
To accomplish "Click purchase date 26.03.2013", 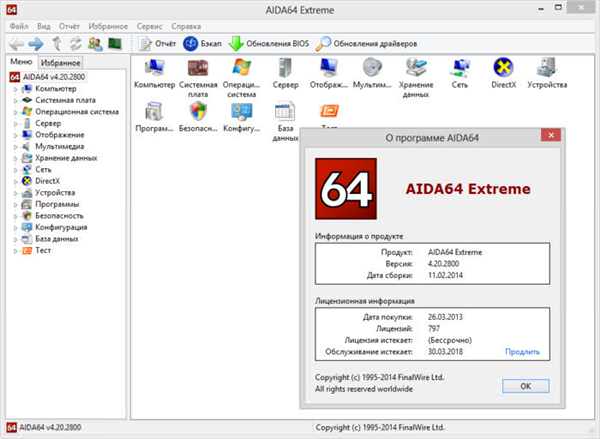I will pyautogui.click(x=445, y=317).
